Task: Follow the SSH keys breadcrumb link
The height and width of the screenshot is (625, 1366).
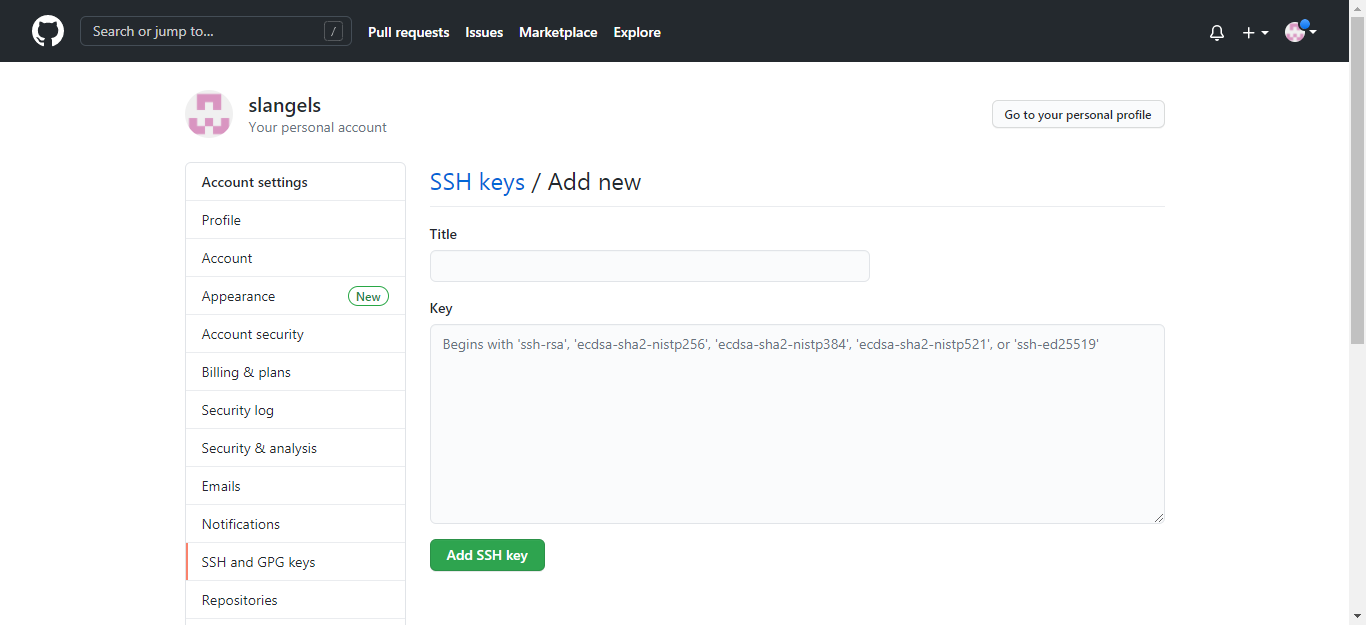Action: click(477, 182)
